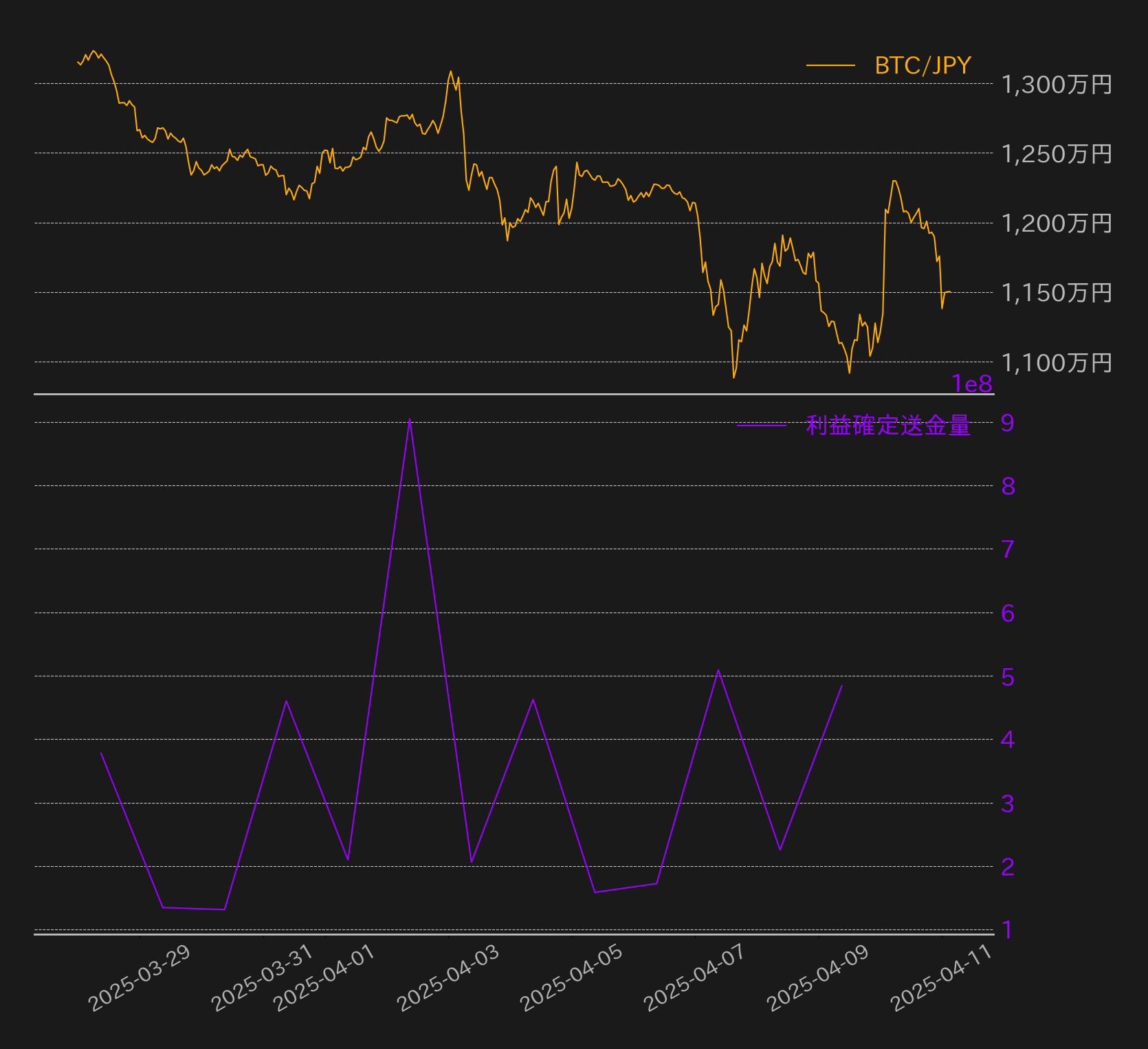Click the 1,150万円 axis label

[1057, 293]
